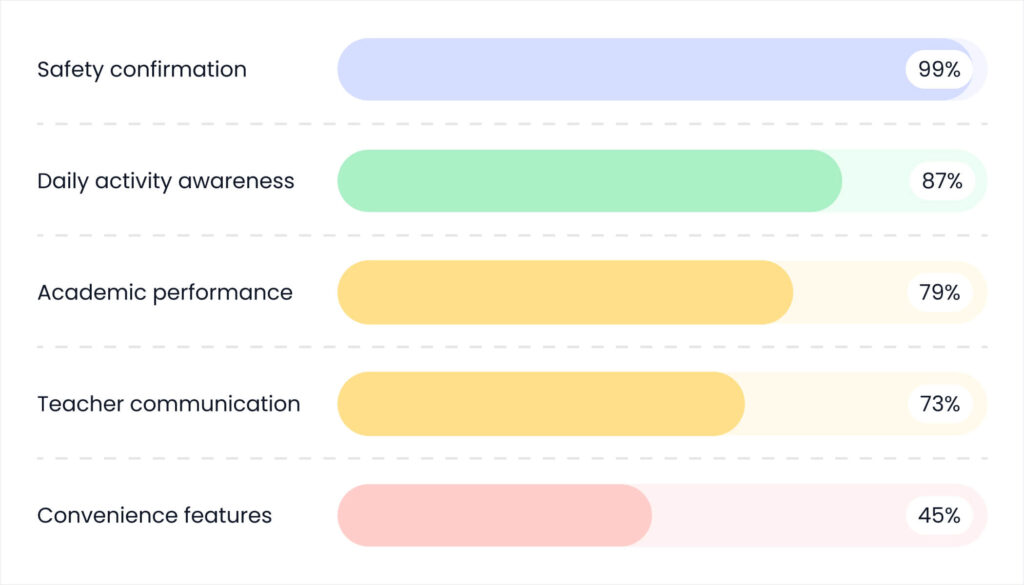Click the dashed divider below Safety confirmation
This screenshot has height=585, width=1024.
click(x=512, y=124)
